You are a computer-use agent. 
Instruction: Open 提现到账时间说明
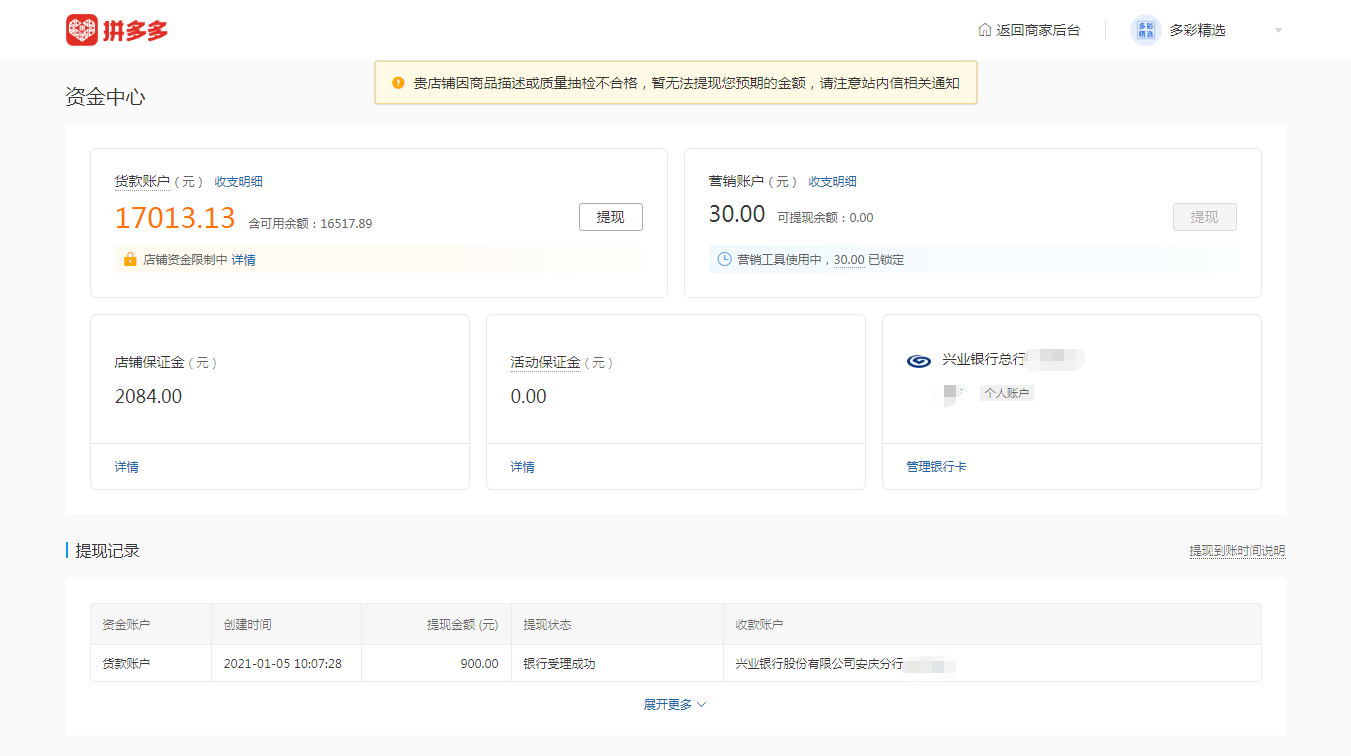[x=1237, y=550]
